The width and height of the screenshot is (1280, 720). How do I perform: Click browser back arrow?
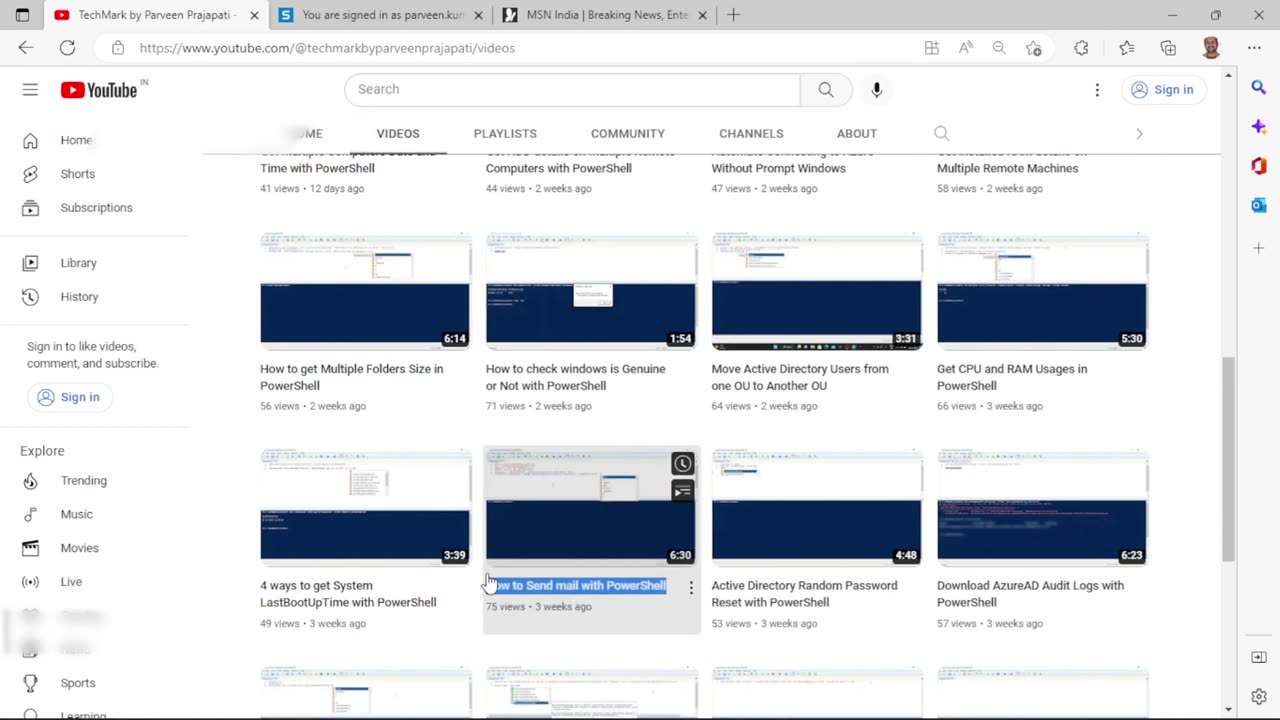[26, 48]
